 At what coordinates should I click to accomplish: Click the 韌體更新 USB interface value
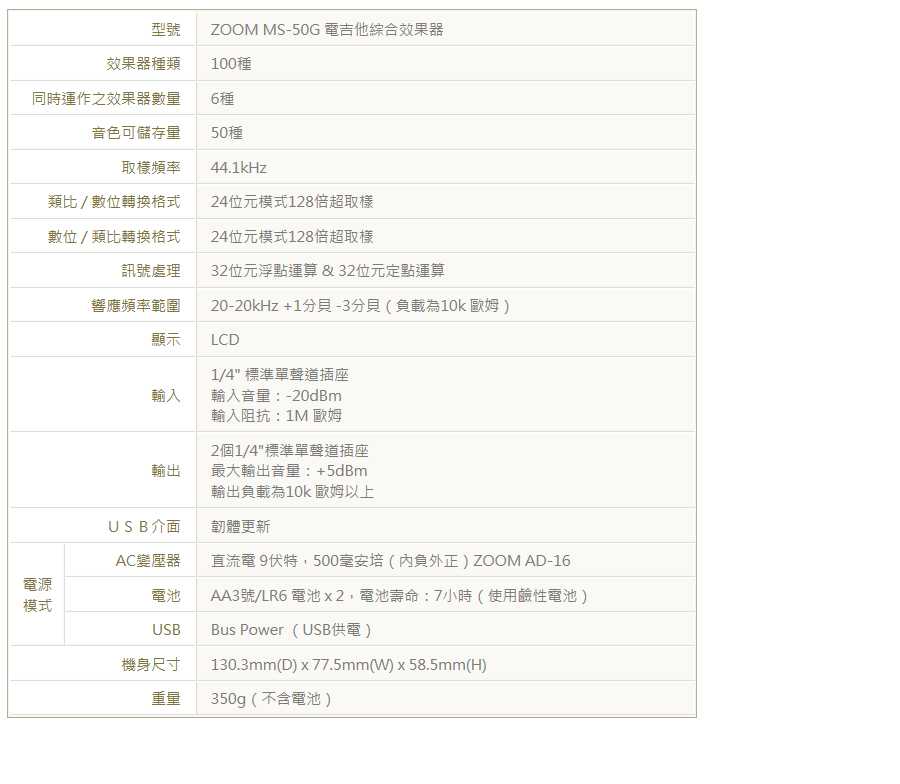[240, 527]
